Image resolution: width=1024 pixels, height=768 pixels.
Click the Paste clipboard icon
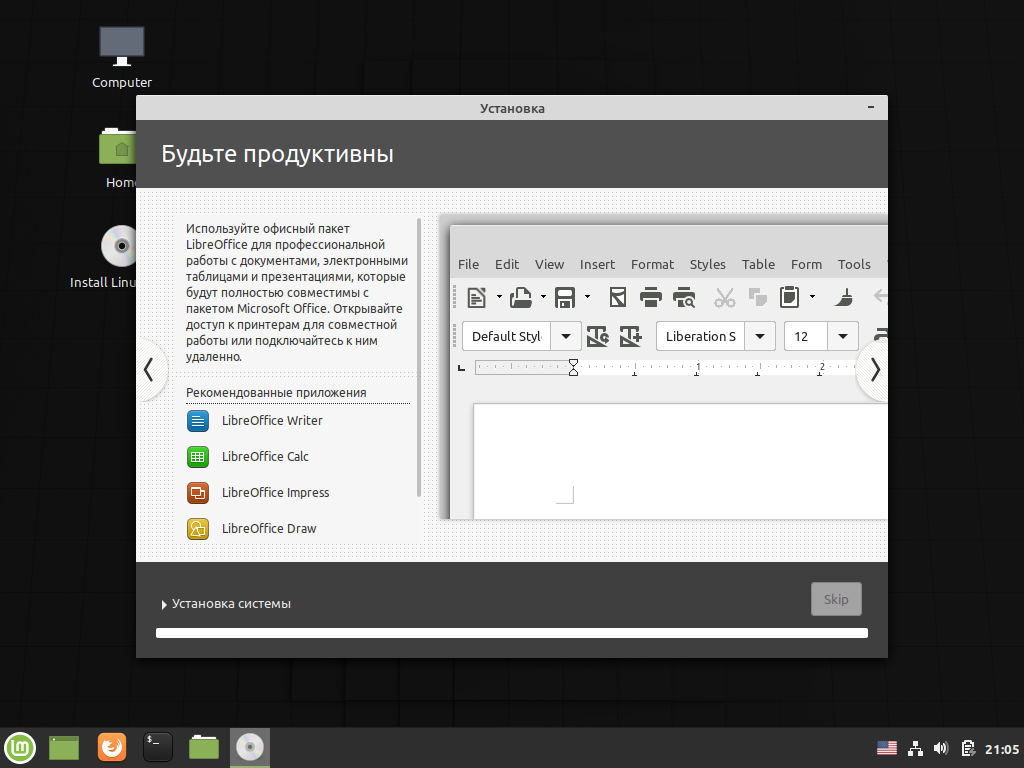tap(790, 297)
